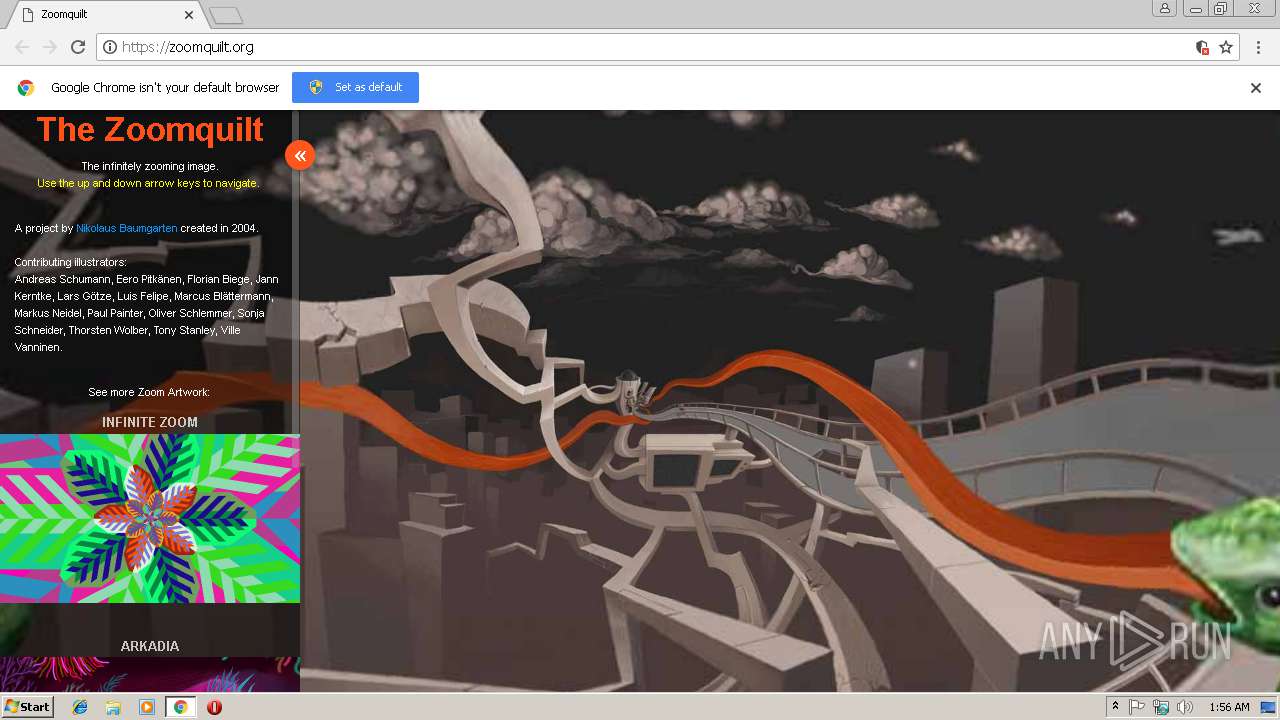This screenshot has width=1280, height=720.
Task: Open the red Opera-style taskbar icon
Action: pyautogui.click(x=214, y=707)
